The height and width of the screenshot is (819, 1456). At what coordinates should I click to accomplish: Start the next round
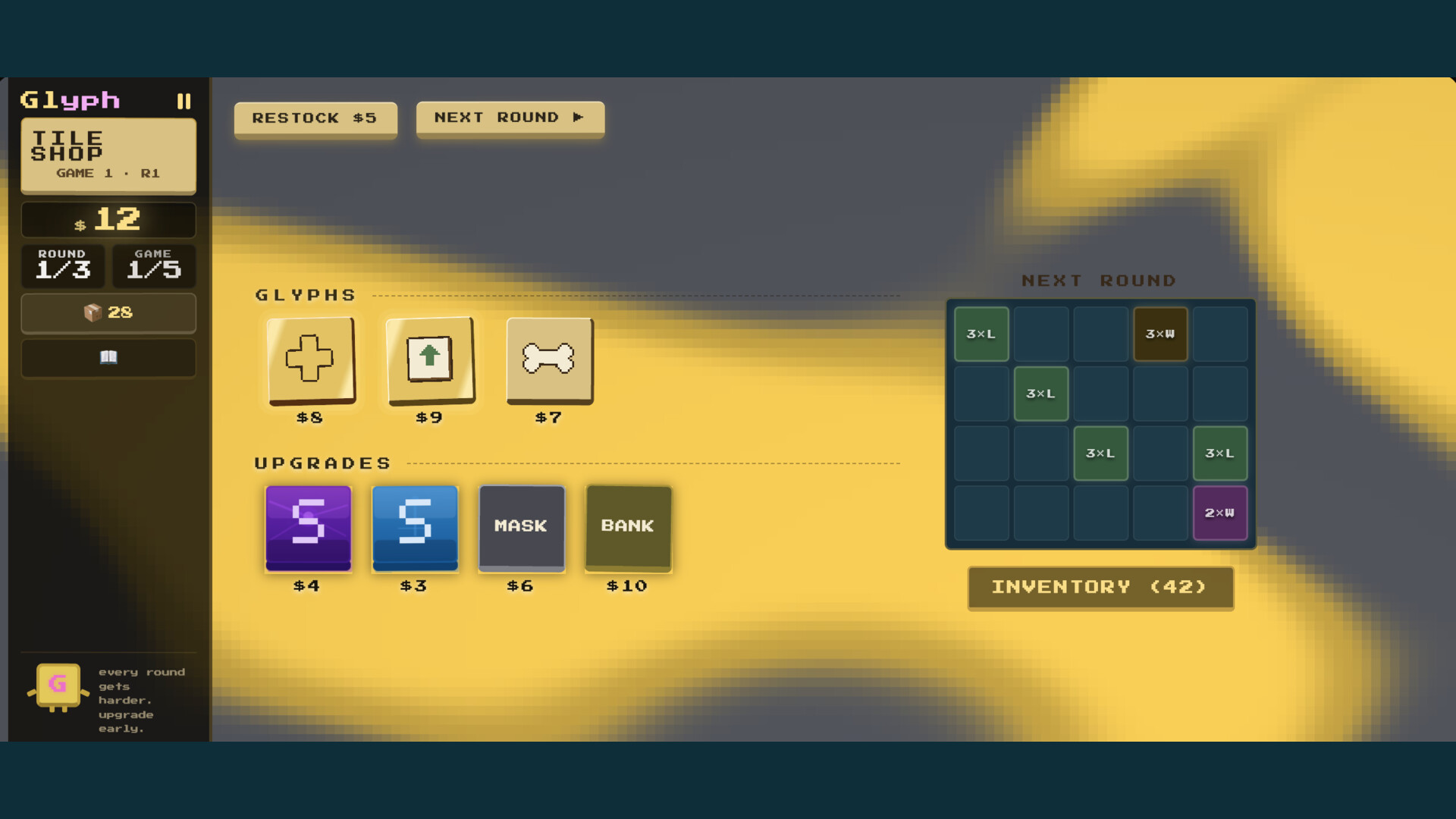[510, 118]
